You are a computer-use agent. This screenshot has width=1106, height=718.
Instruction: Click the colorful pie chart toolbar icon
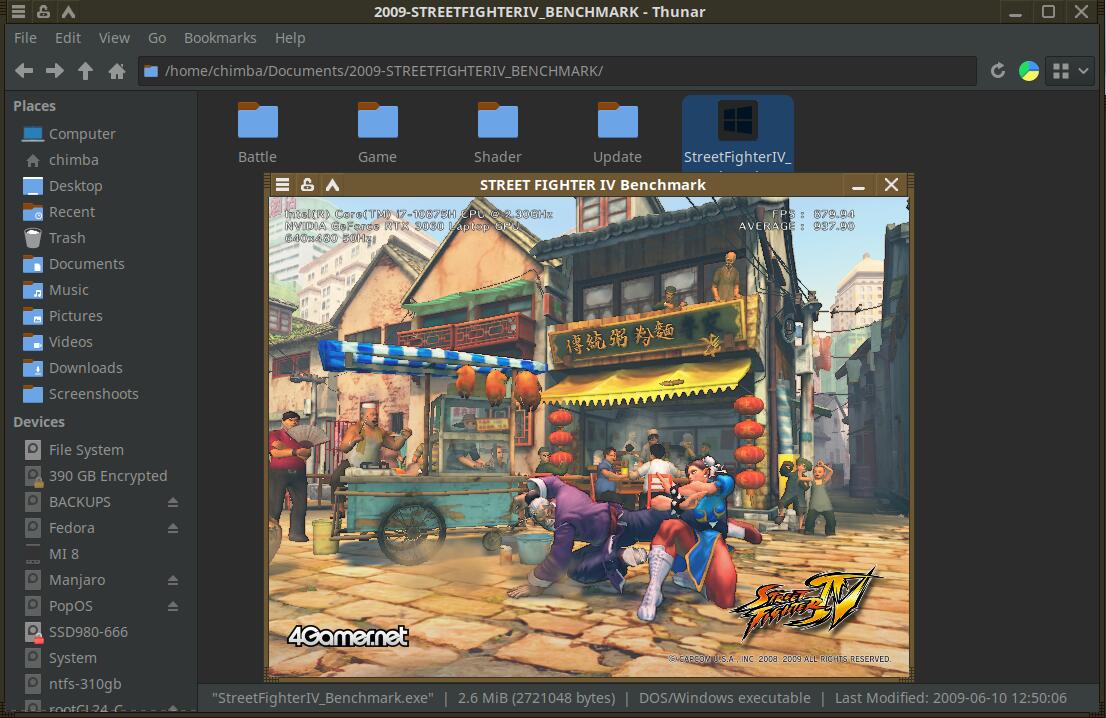coord(1028,71)
